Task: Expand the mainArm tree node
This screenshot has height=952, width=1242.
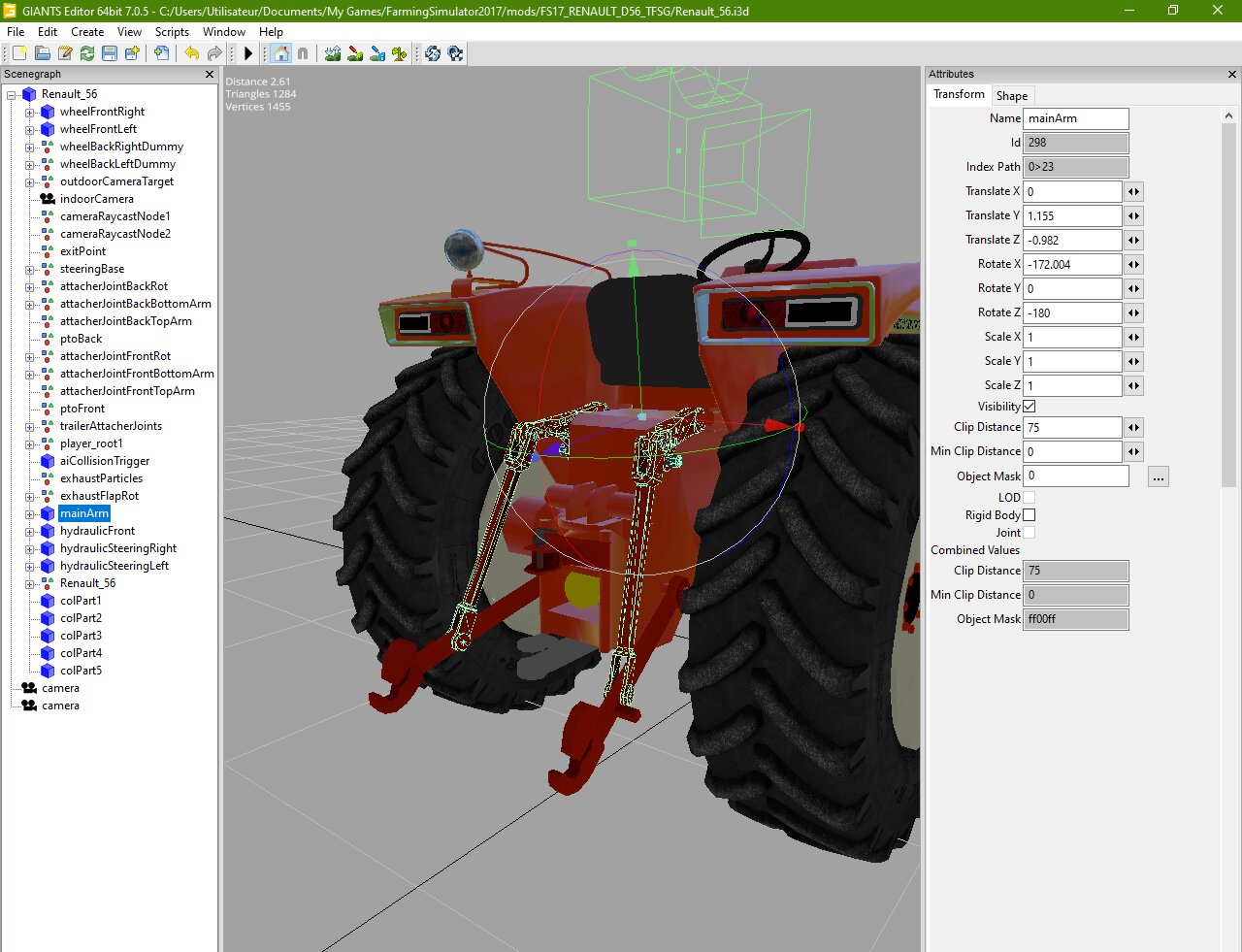Action: (29, 514)
